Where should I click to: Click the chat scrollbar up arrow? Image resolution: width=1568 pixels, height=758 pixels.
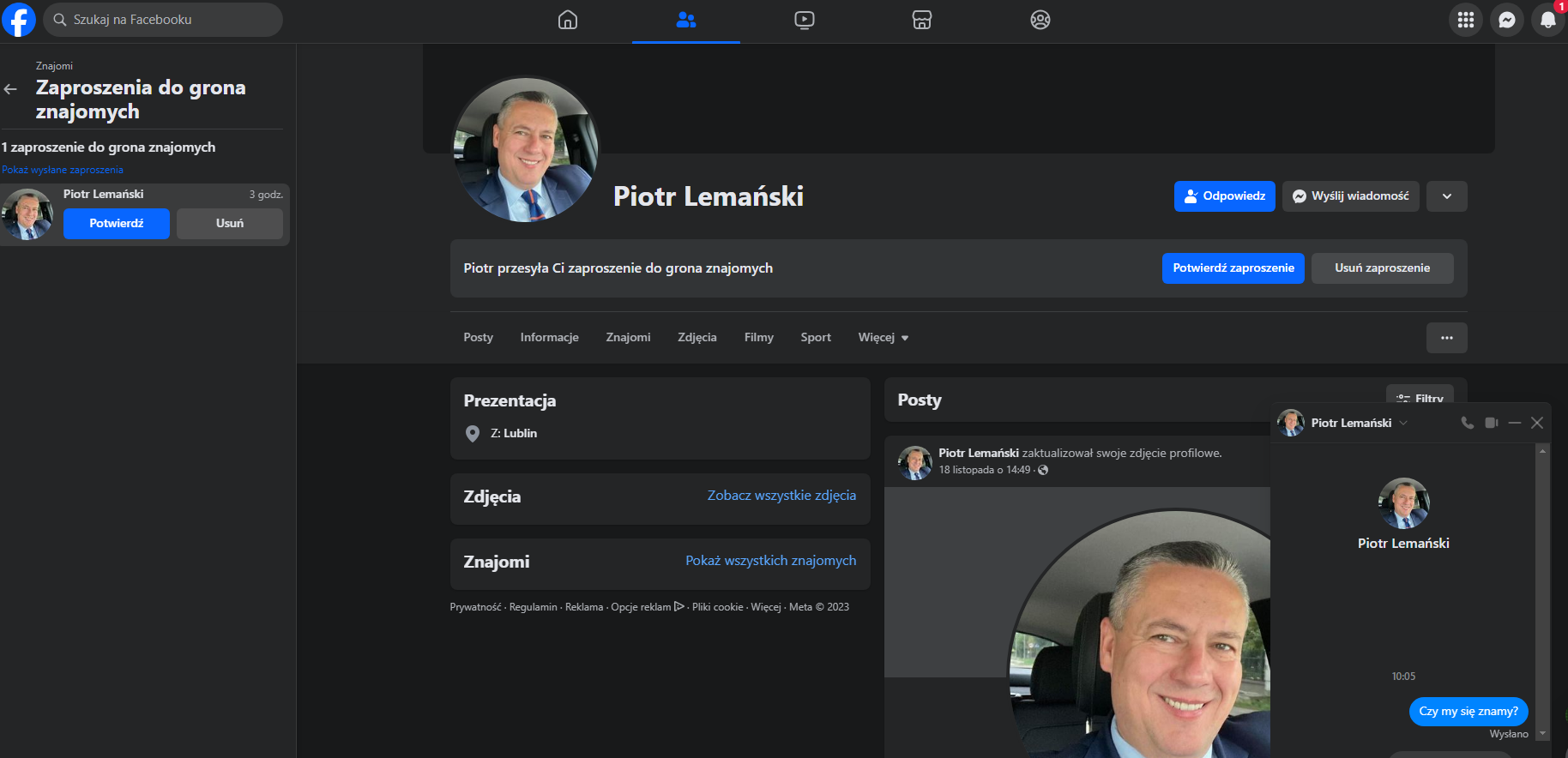[1542, 451]
